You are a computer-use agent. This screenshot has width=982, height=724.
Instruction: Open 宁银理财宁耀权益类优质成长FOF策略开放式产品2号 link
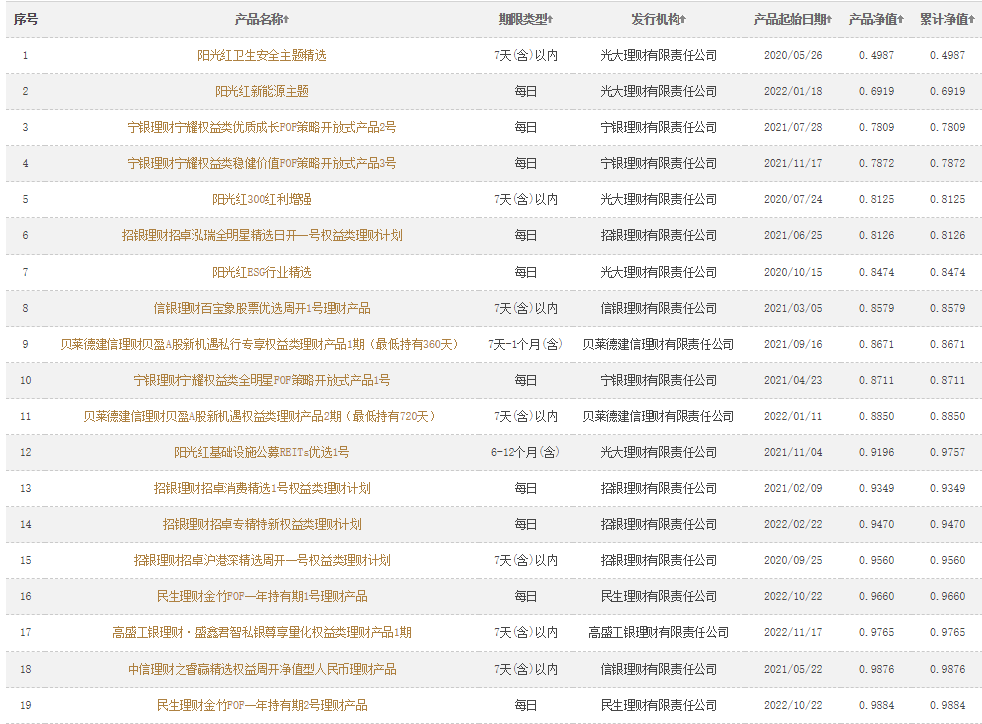pos(261,128)
